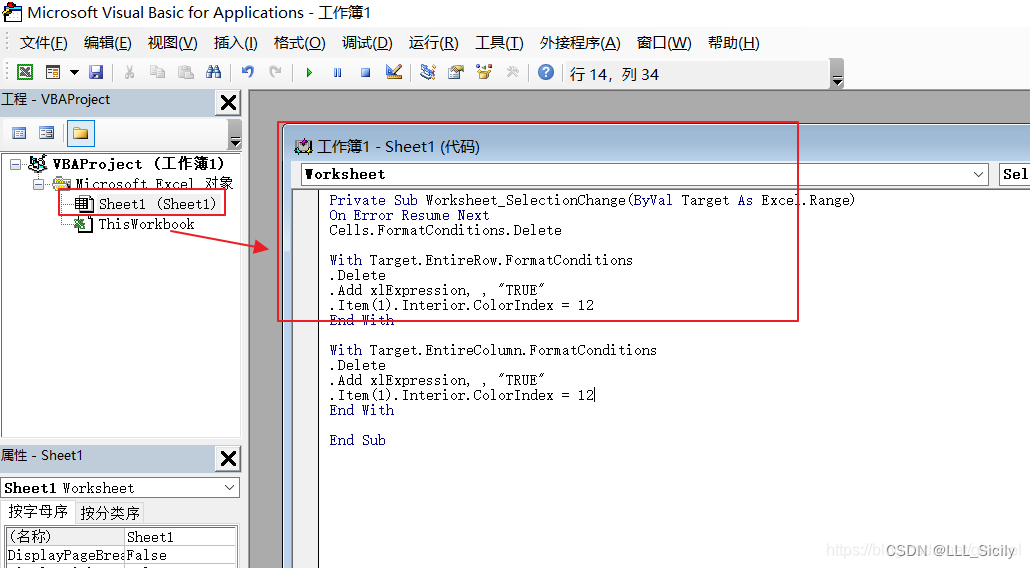This screenshot has width=1030, height=568.
Task: Open the 窗口(W) menu
Action: (664, 43)
